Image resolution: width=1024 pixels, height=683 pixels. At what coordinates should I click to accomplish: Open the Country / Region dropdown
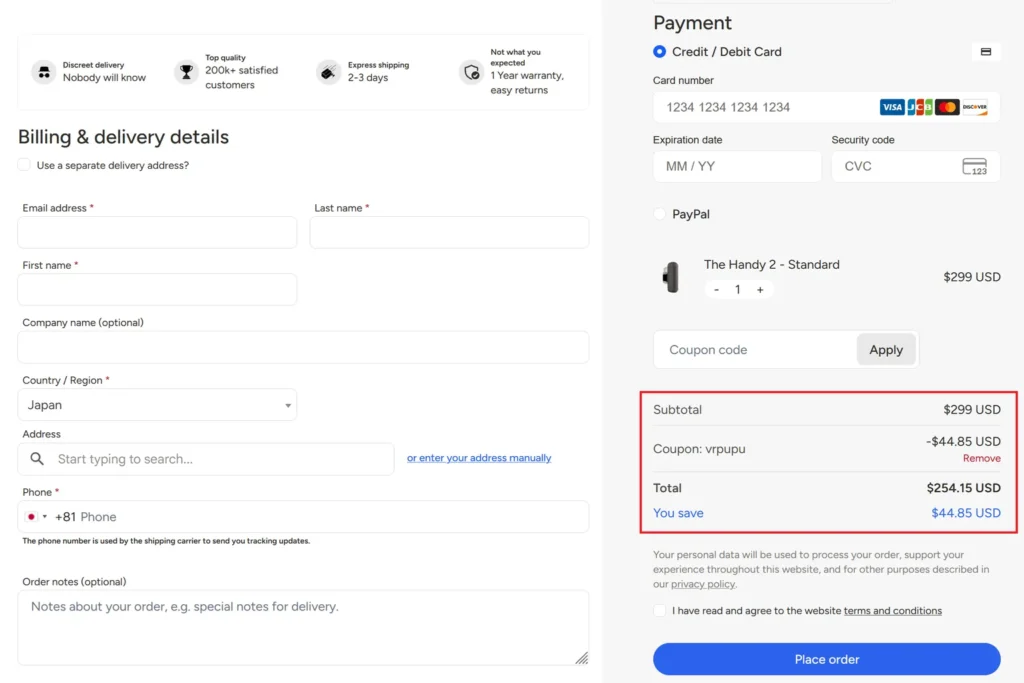click(x=157, y=405)
